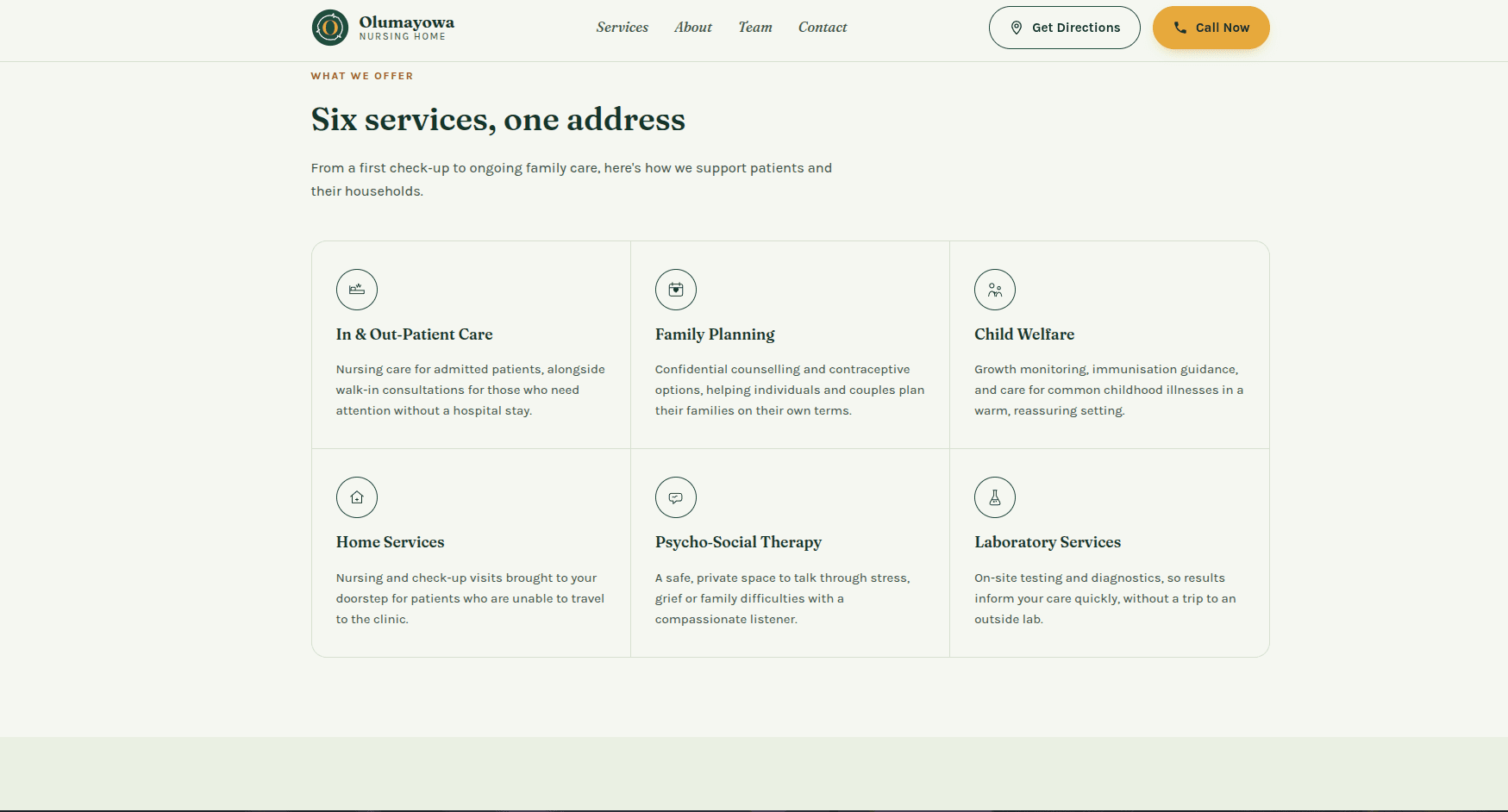
Task: Click the phone icon in Call Now
Action: (1179, 28)
